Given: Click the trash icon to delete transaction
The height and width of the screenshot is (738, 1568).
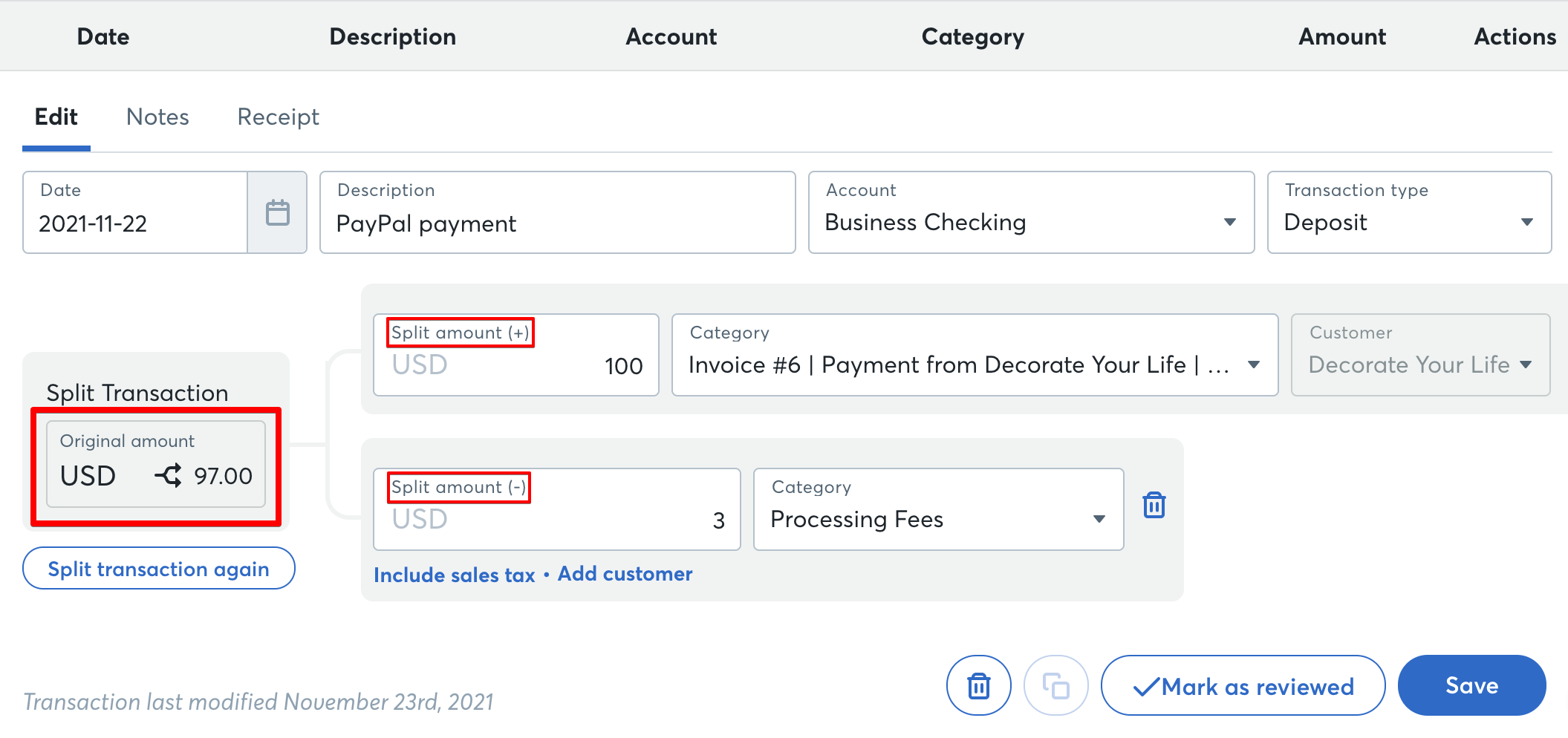Looking at the screenshot, I should point(978,685).
